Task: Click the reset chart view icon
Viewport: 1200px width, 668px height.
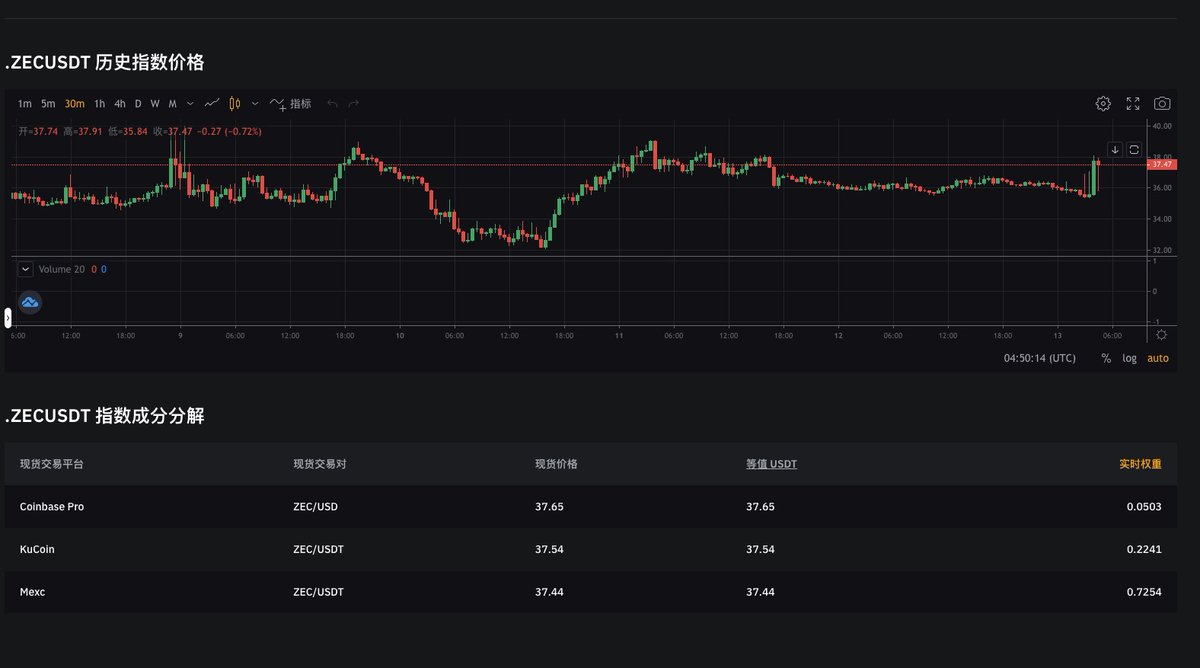Action: (x=1134, y=148)
